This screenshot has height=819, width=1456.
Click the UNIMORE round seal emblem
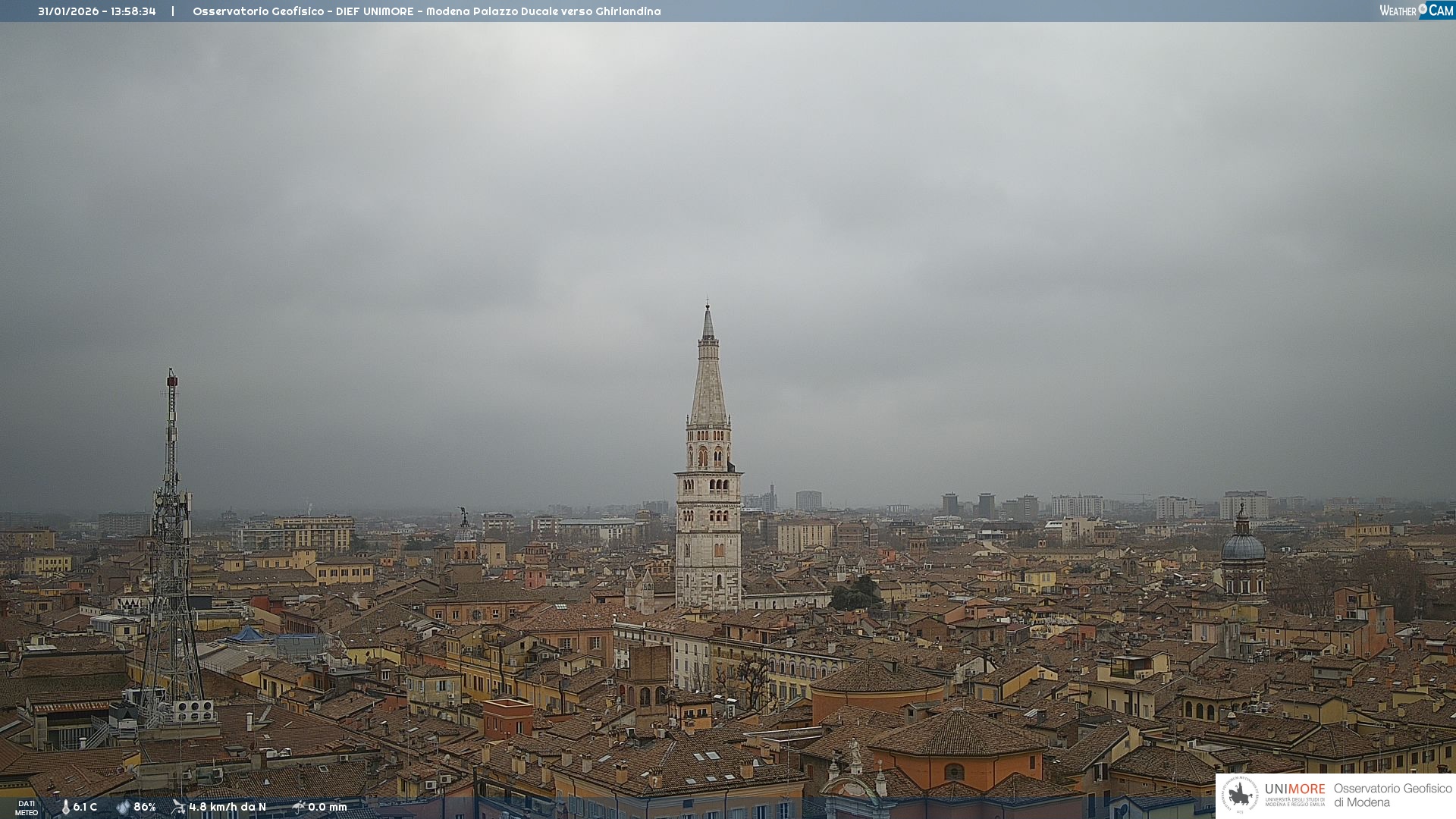click(1240, 795)
